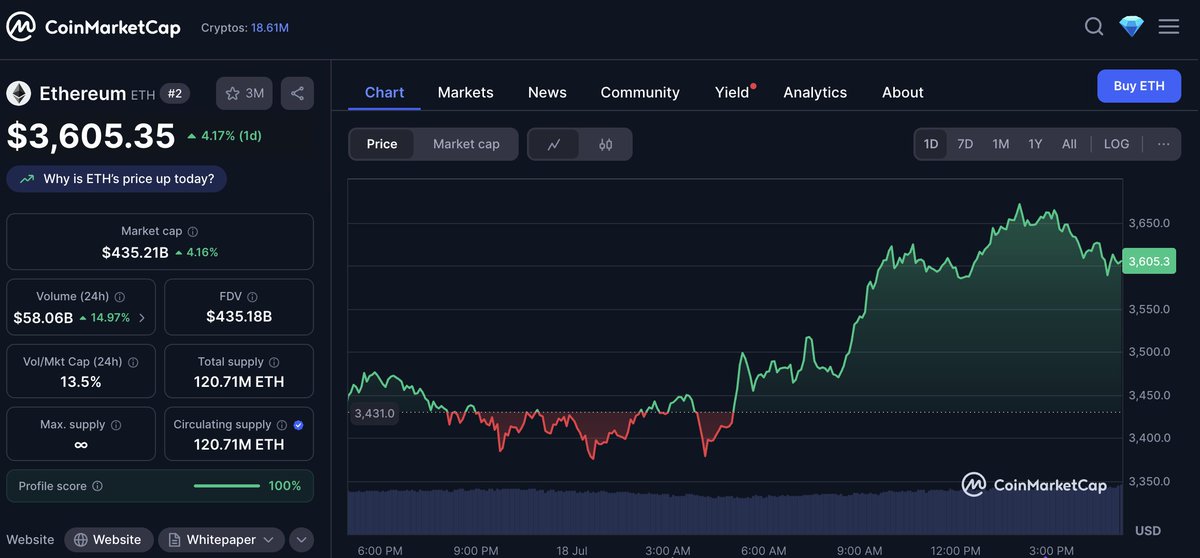This screenshot has width=1200, height=558.
Task: Click the $3,605.35 price text
Action: (x=91, y=136)
